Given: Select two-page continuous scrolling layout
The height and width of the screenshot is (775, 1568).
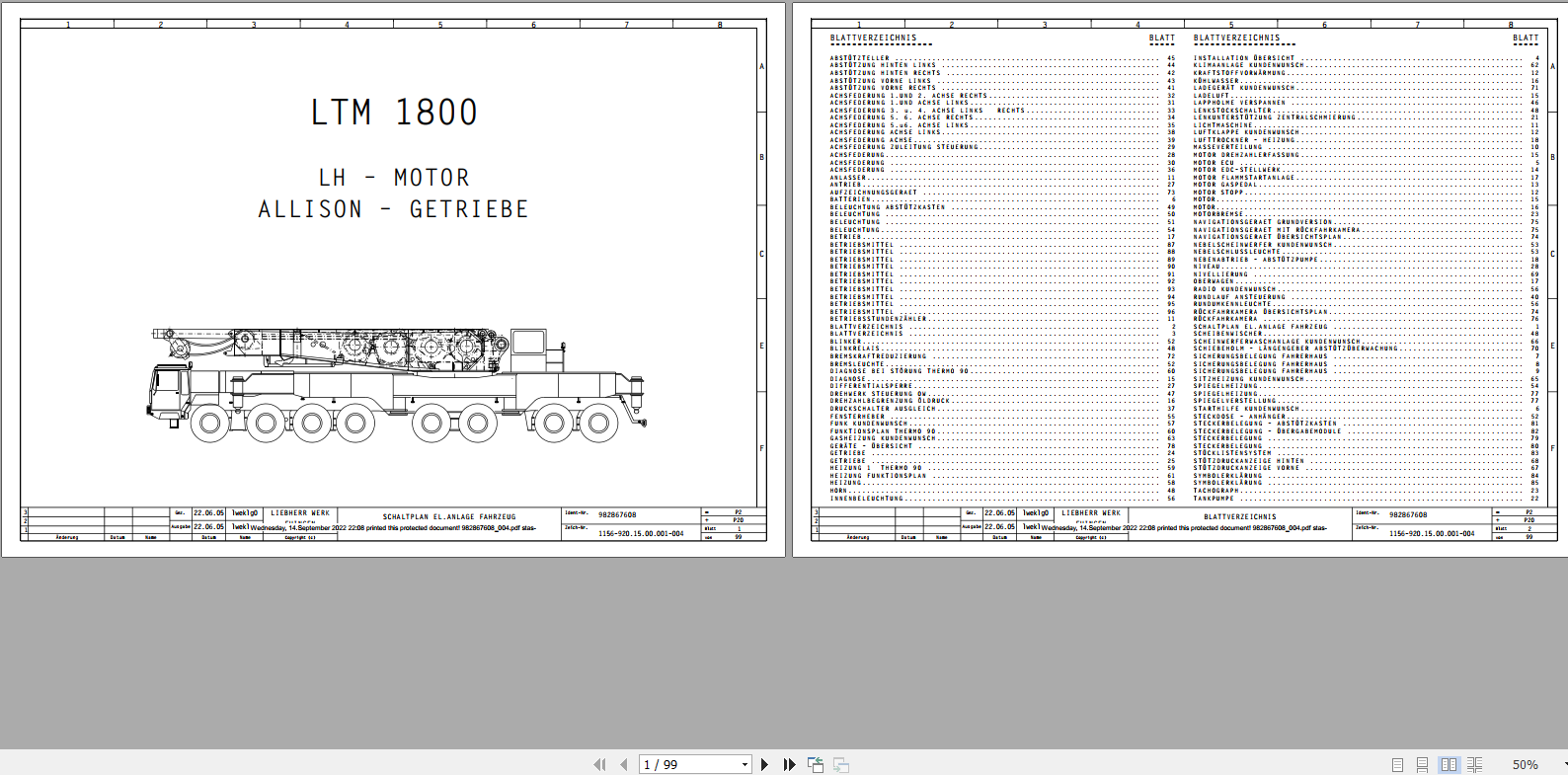Looking at the screenshot, I should (x=1474, y=764).
